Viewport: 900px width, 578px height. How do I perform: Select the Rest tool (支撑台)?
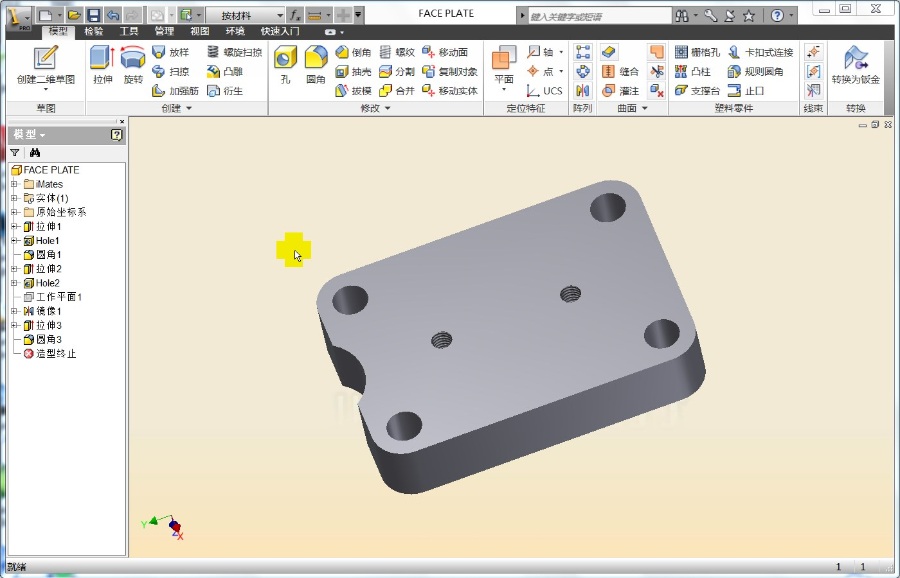pos(697,91)
